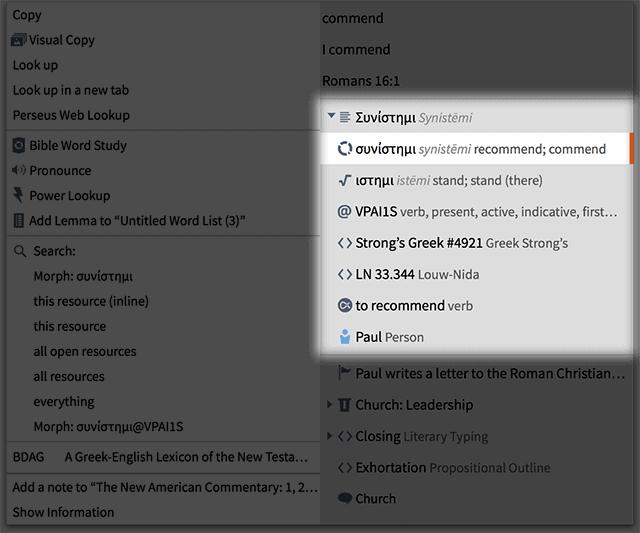The width and height of the screenshot is (640, 533).
Task: Click the root symbol icon beside ιστημι
Action: coord(345,180)
